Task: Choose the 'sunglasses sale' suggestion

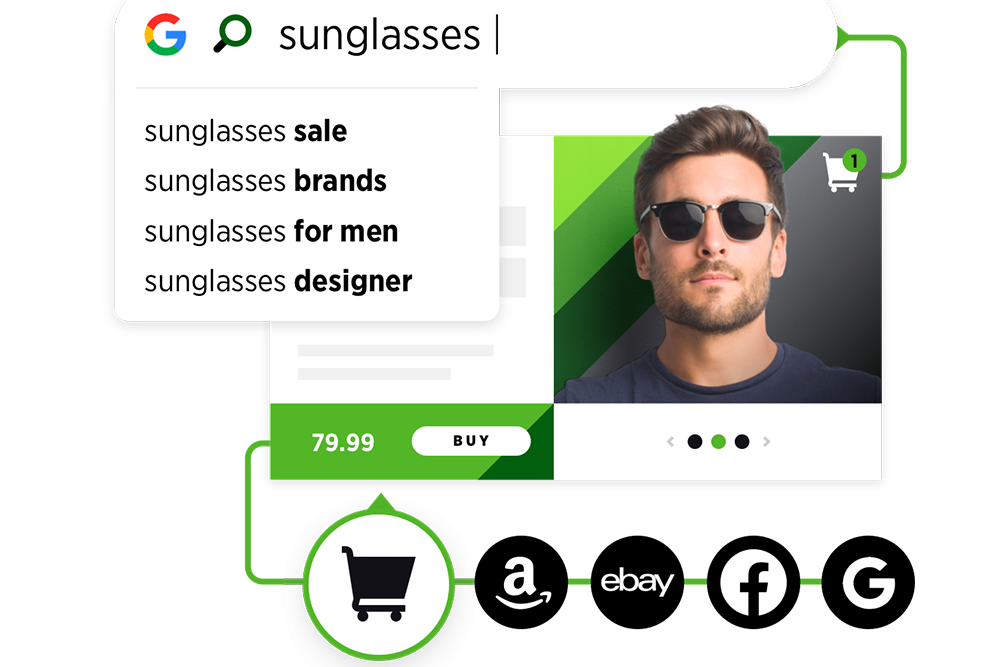Action: point(246,131)
